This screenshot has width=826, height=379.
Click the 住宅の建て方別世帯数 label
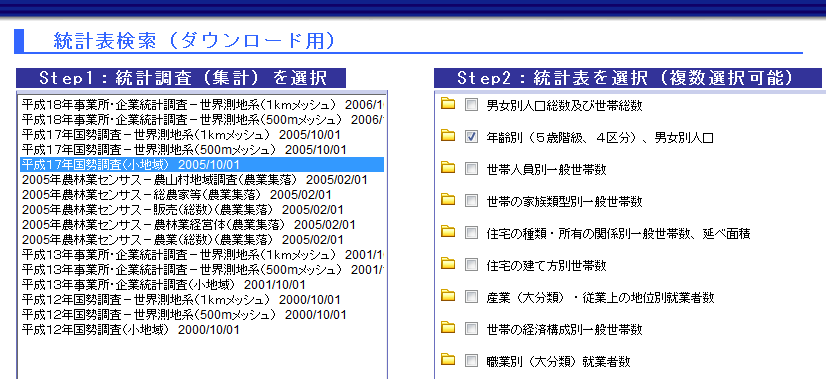click(x=547, y=265)
